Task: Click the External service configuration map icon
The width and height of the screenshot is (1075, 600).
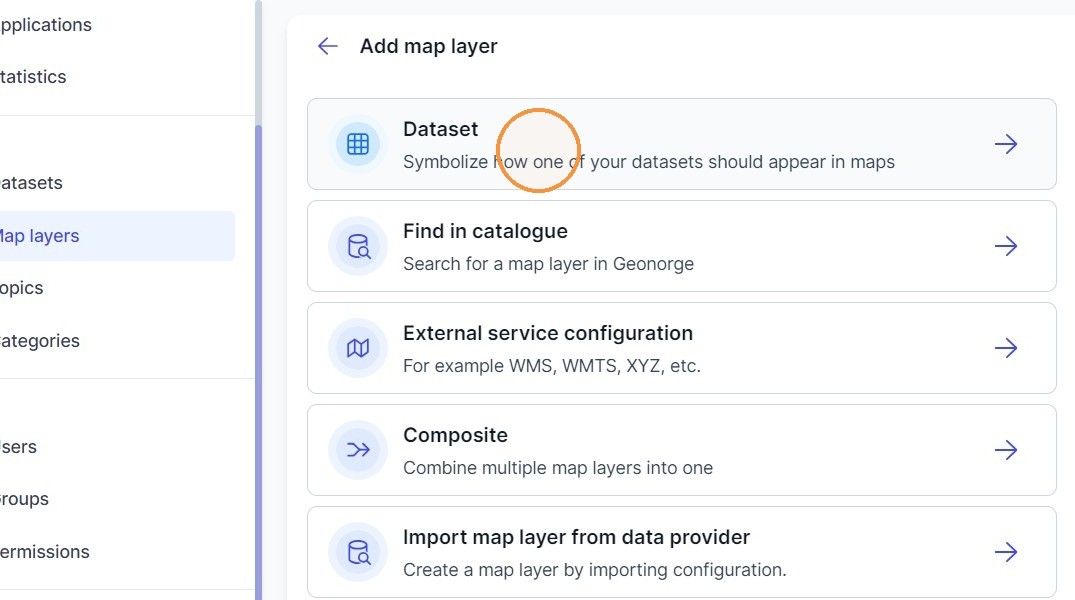Action: point(358,348)
